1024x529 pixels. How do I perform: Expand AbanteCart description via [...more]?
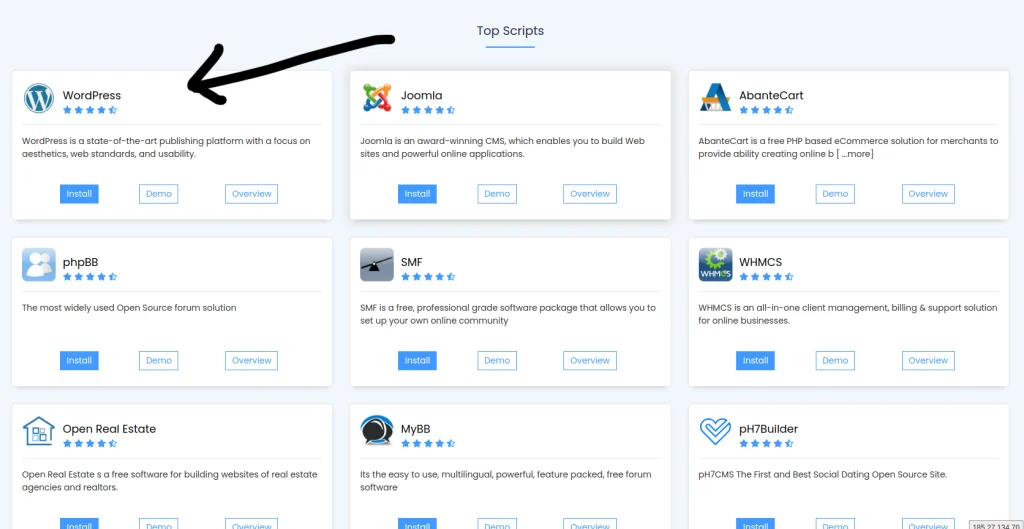point(854,154)
